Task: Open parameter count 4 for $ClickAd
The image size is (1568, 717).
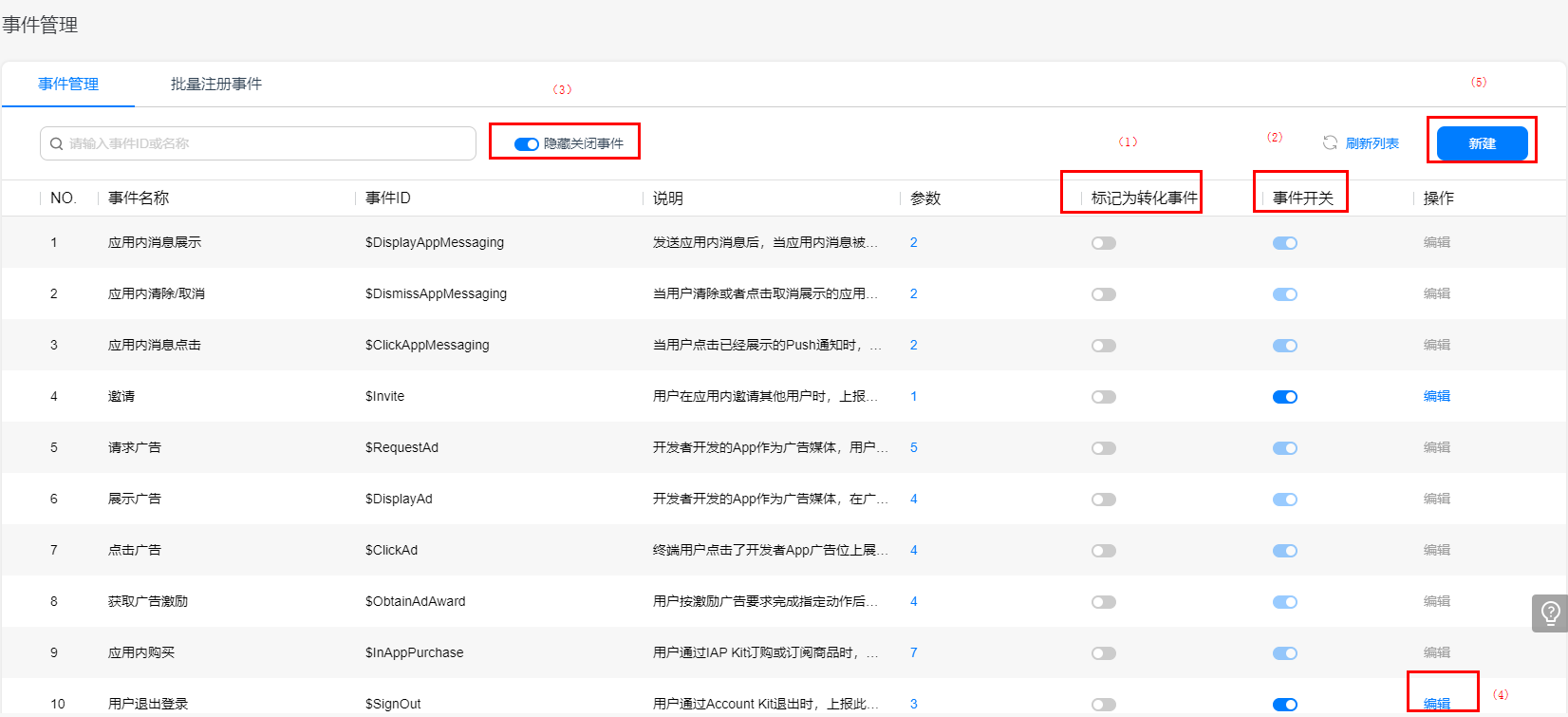Action: click(914, 550)
